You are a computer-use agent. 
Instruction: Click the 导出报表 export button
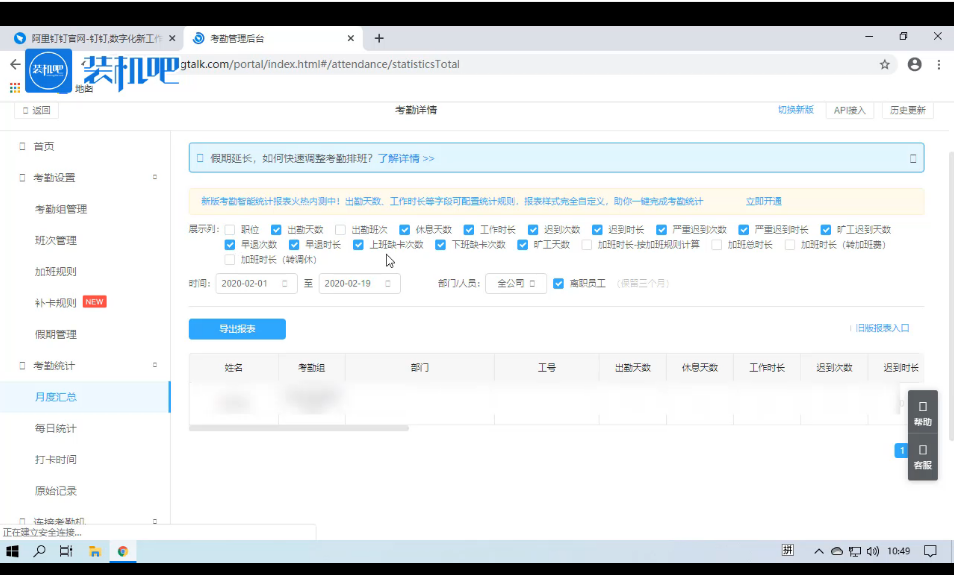237,329
